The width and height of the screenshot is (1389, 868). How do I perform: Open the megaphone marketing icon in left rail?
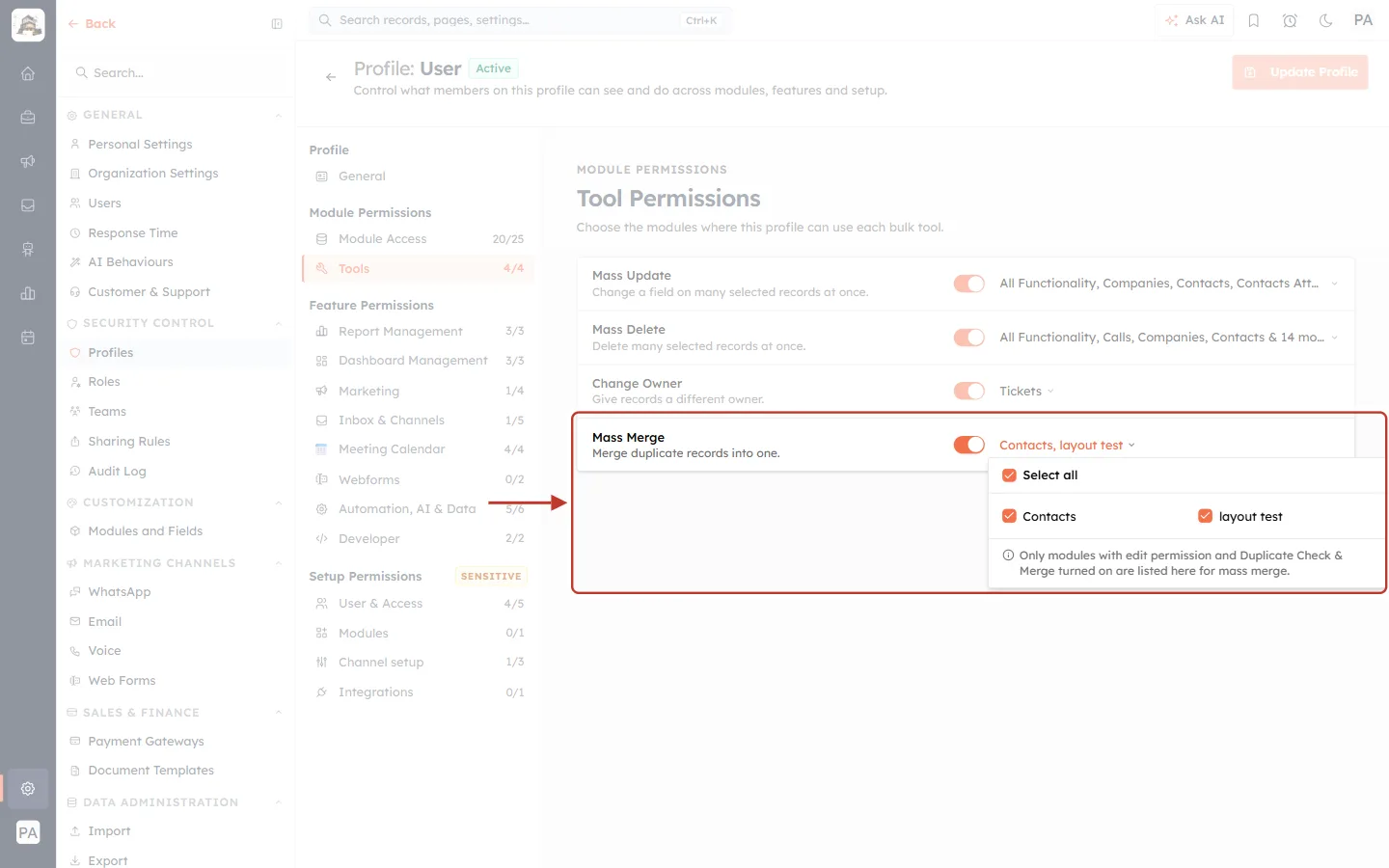coord(28,161)
